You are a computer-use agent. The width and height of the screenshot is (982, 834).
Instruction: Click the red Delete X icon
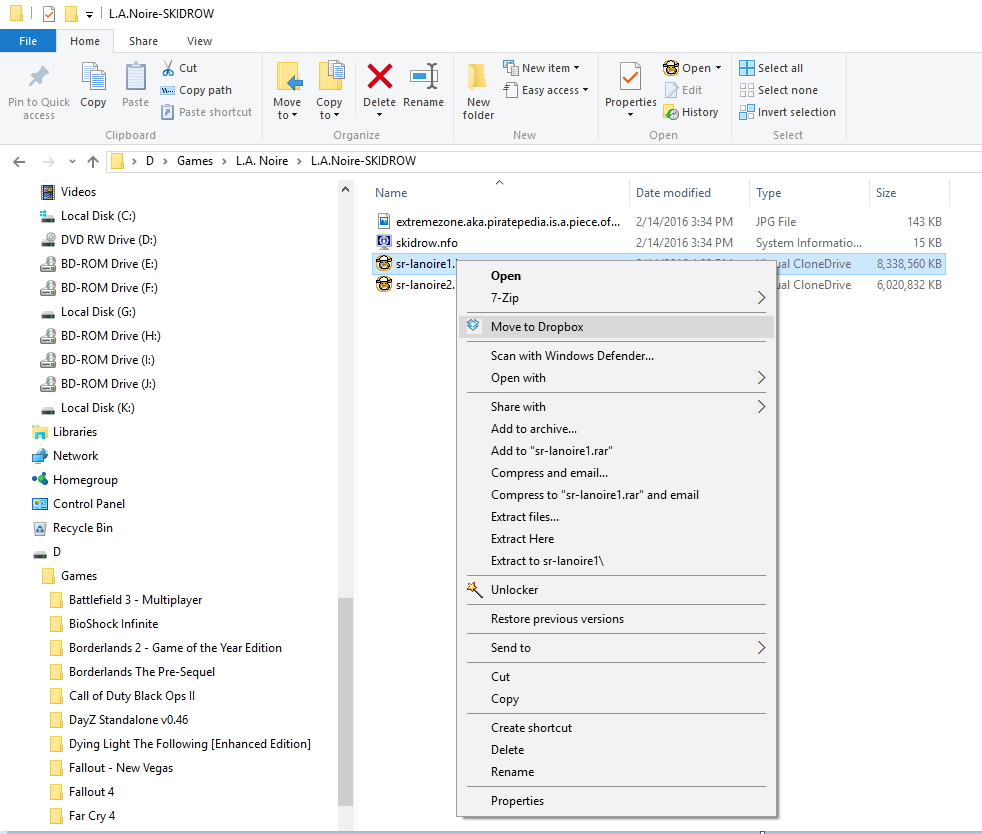[x=380, y=76]
